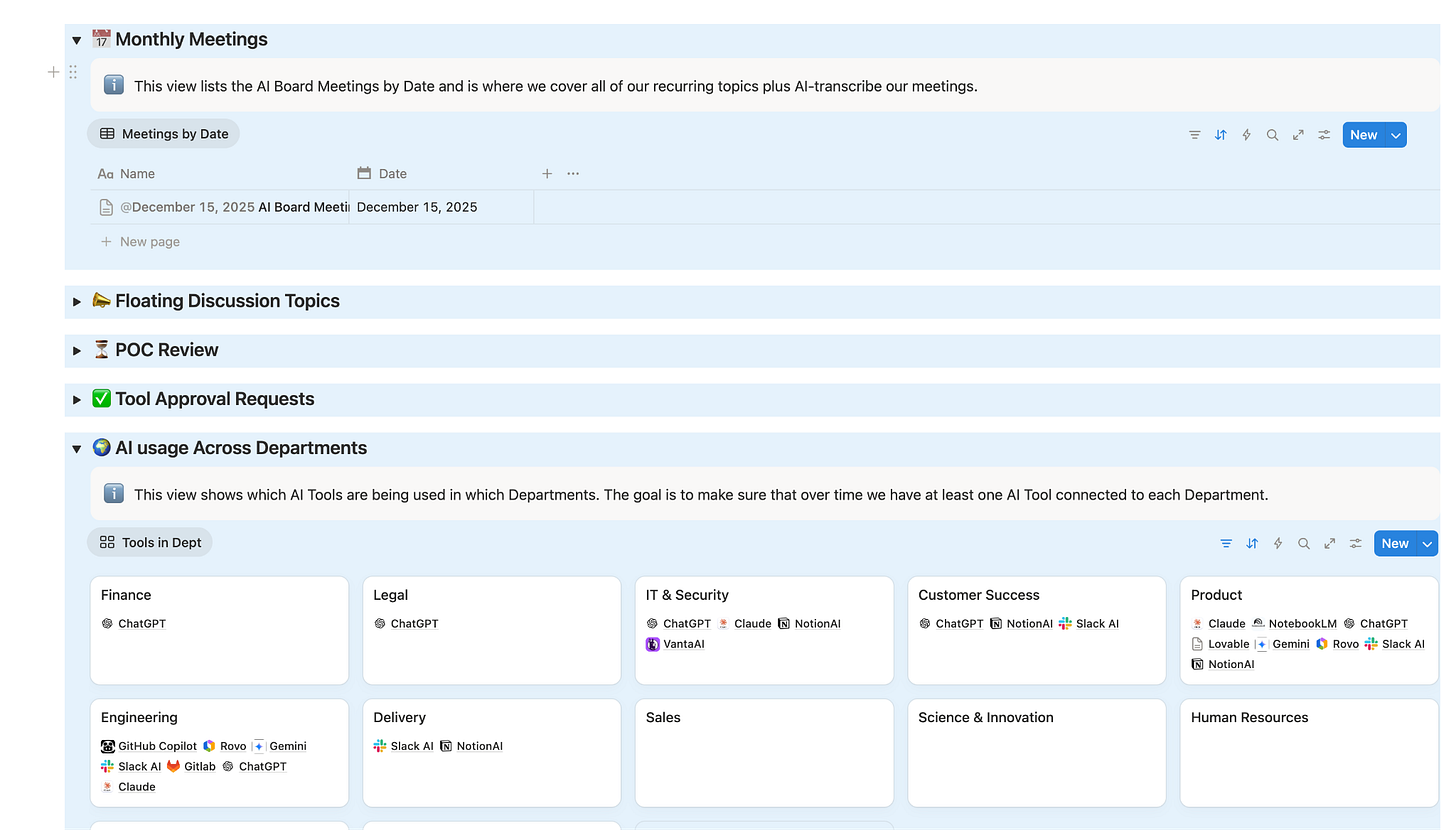Expand the Floating Discussion Topics section
Image resolution: width=1456 pixels, height=830 pixels.
[77, 302]
